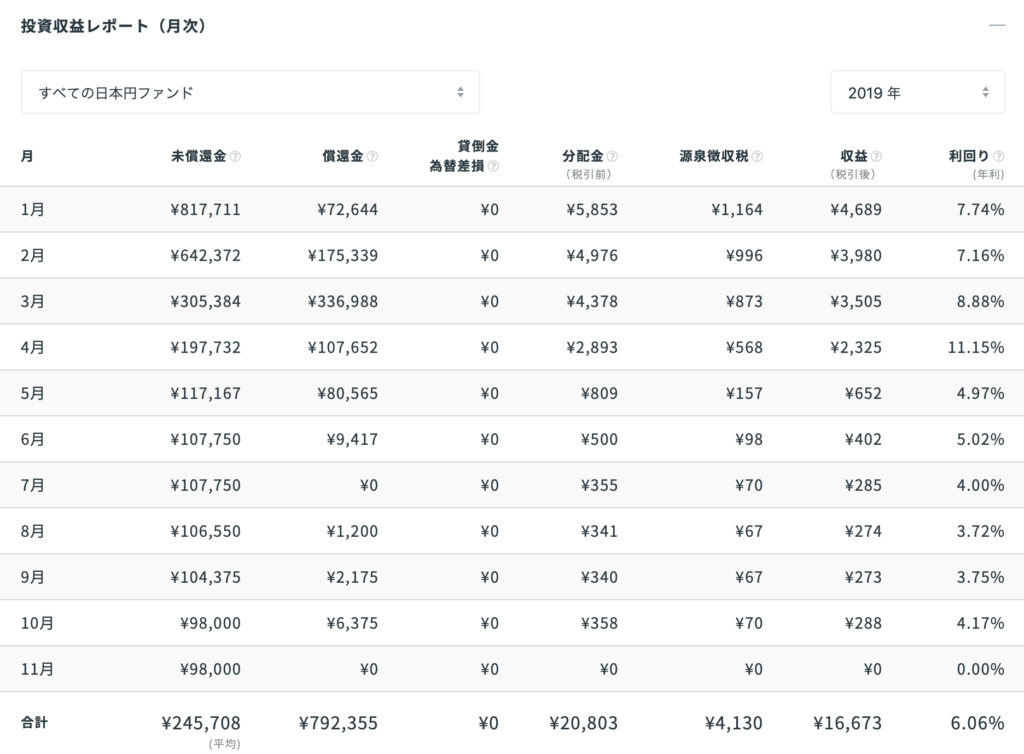Click help icon next to 未償還金
Viewport: 1024px width, 754px height.
point(236,157)
